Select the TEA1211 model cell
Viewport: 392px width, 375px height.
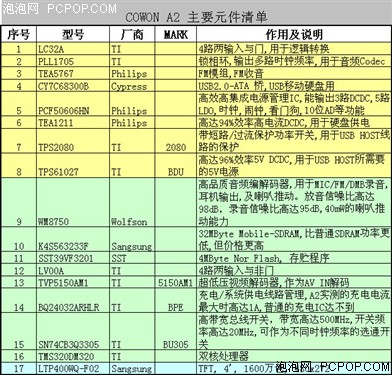73,123
